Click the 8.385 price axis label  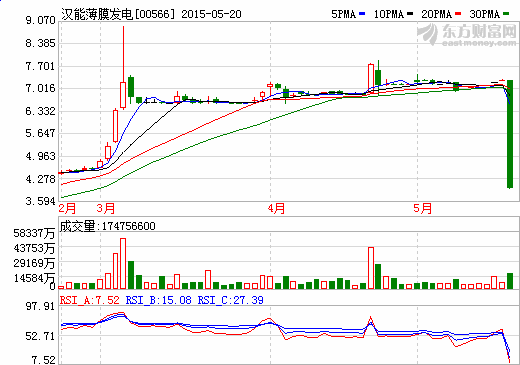tap(40, 43)
